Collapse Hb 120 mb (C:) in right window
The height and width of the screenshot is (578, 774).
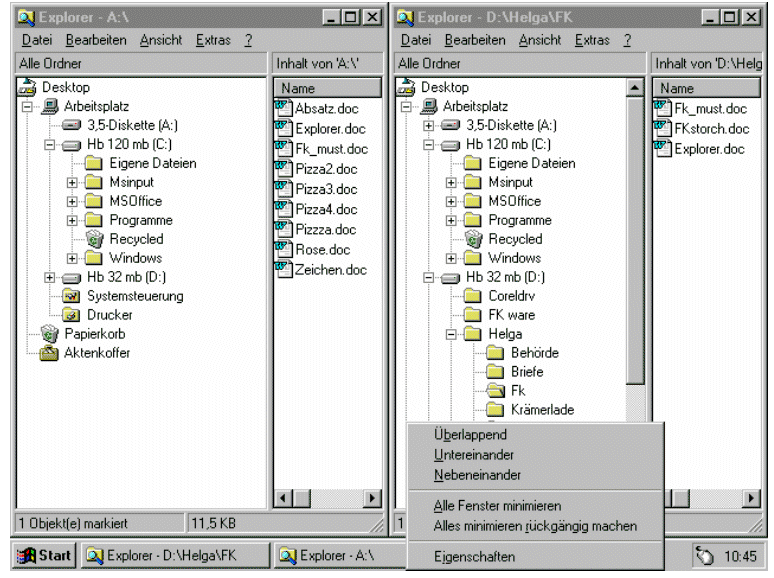point(428,145)
